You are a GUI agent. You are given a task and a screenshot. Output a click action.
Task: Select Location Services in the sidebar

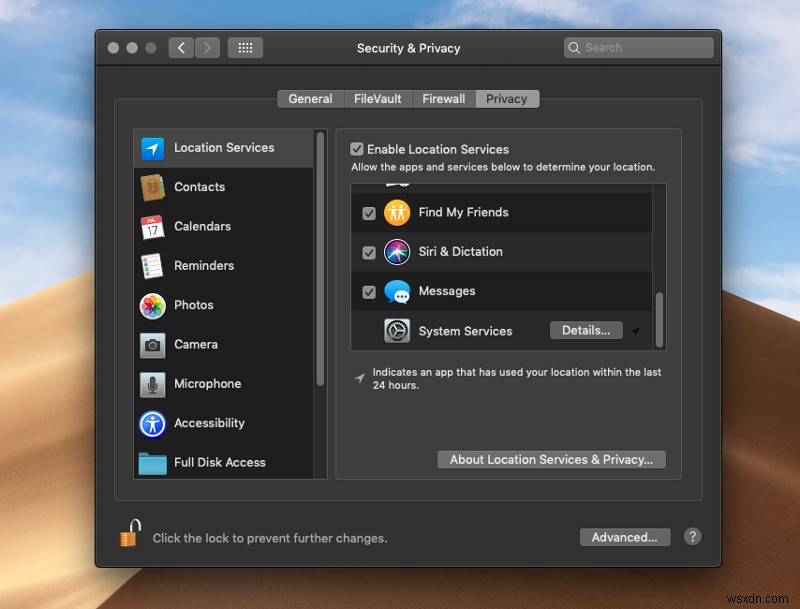221,147
